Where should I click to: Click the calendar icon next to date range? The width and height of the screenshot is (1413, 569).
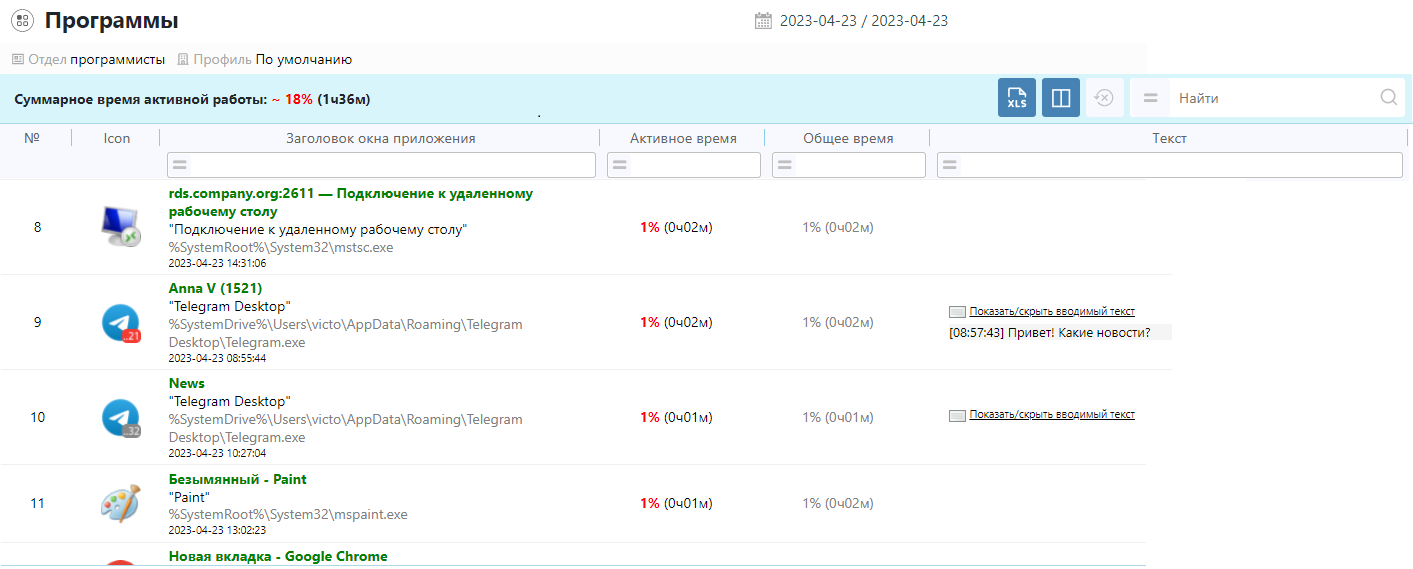(763, 21)
